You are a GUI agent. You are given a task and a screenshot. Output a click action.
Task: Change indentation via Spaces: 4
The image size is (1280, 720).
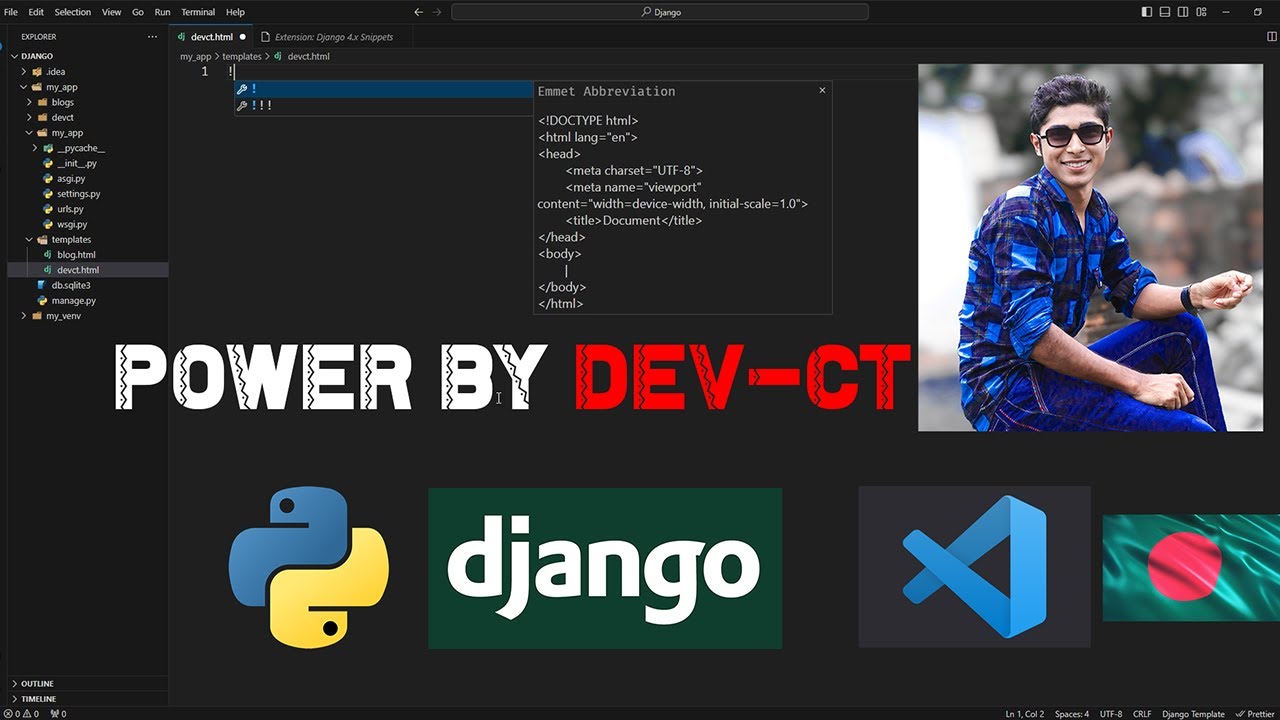1072,714
